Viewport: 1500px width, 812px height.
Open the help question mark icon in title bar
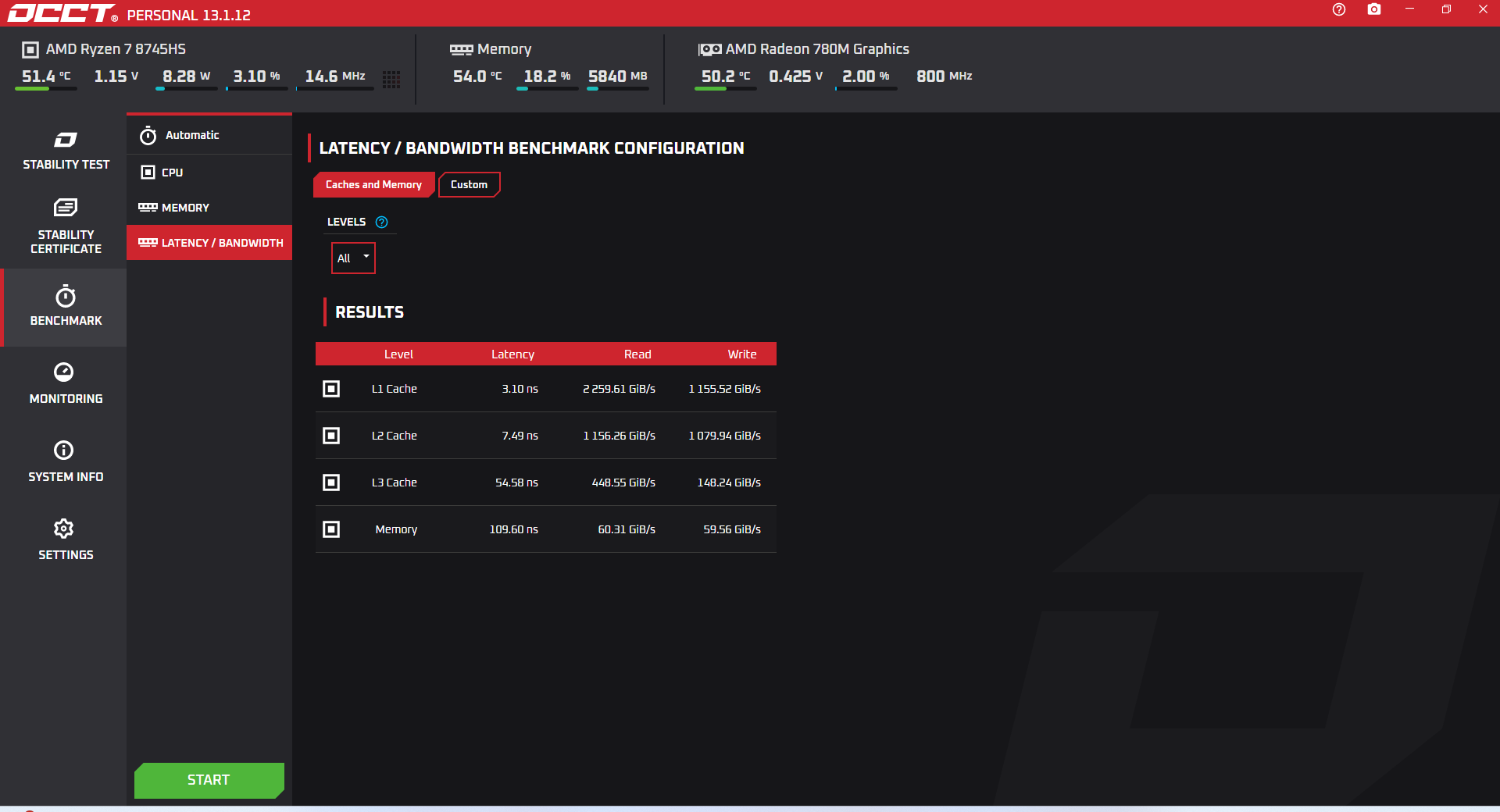point(1339,9)
